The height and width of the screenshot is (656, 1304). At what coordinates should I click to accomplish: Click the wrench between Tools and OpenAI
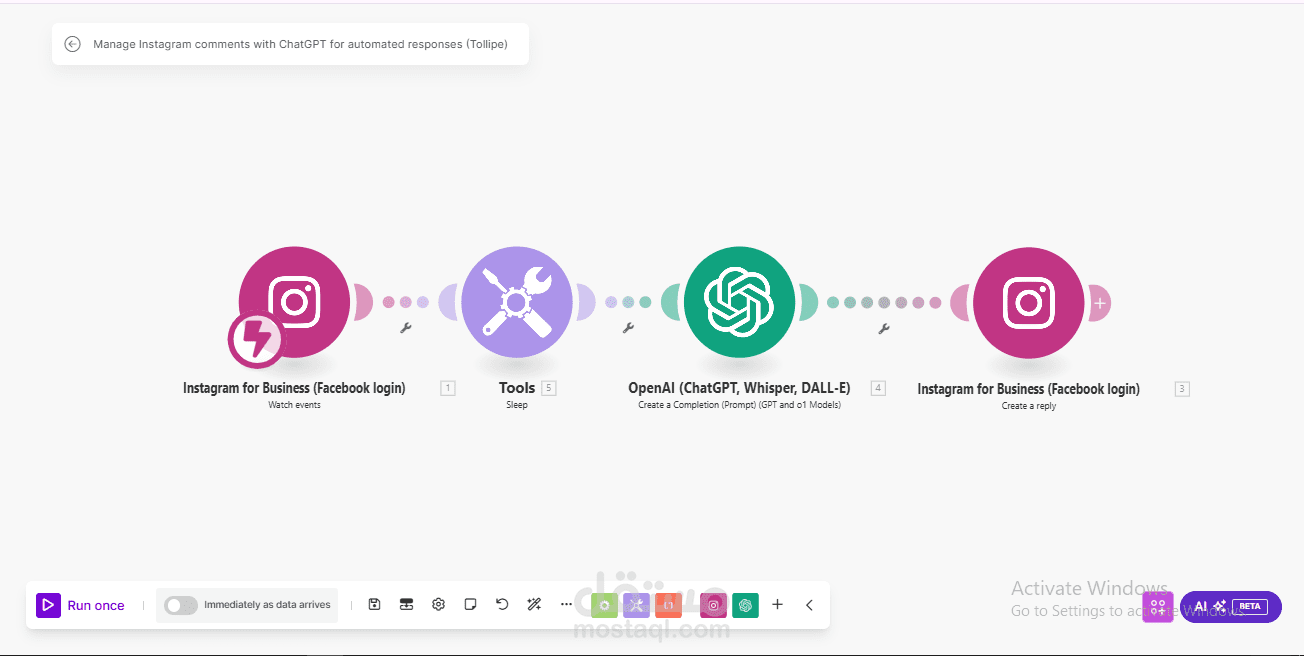click(629, 328)
